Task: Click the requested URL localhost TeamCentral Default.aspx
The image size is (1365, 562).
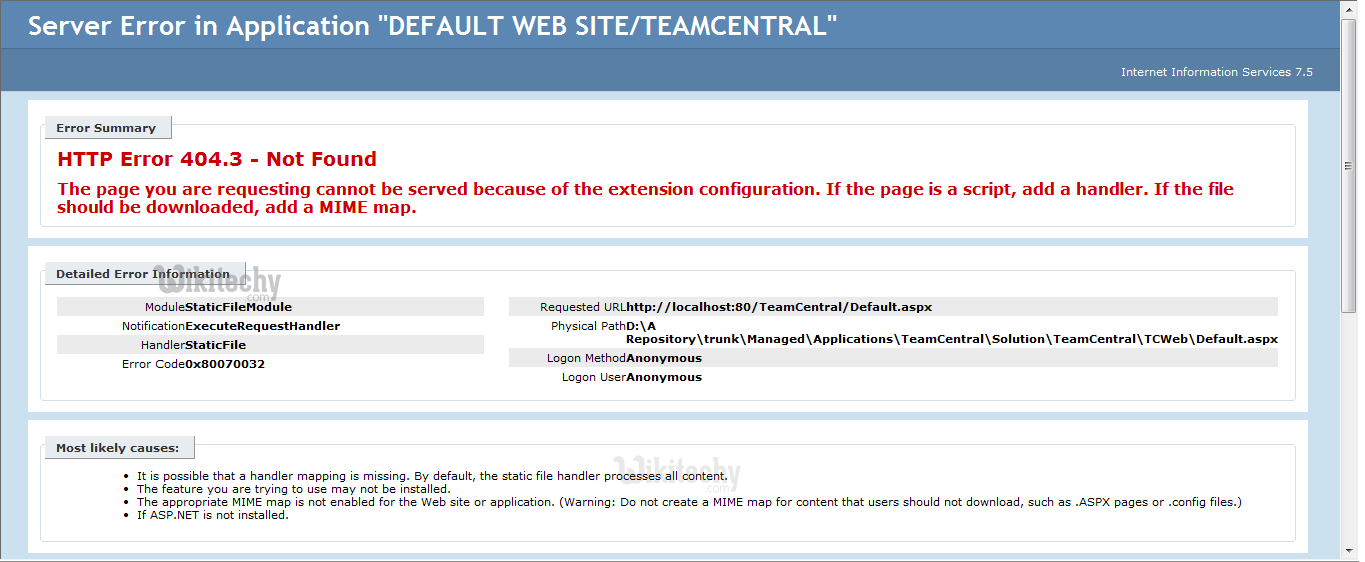Action: coord(779,307)
